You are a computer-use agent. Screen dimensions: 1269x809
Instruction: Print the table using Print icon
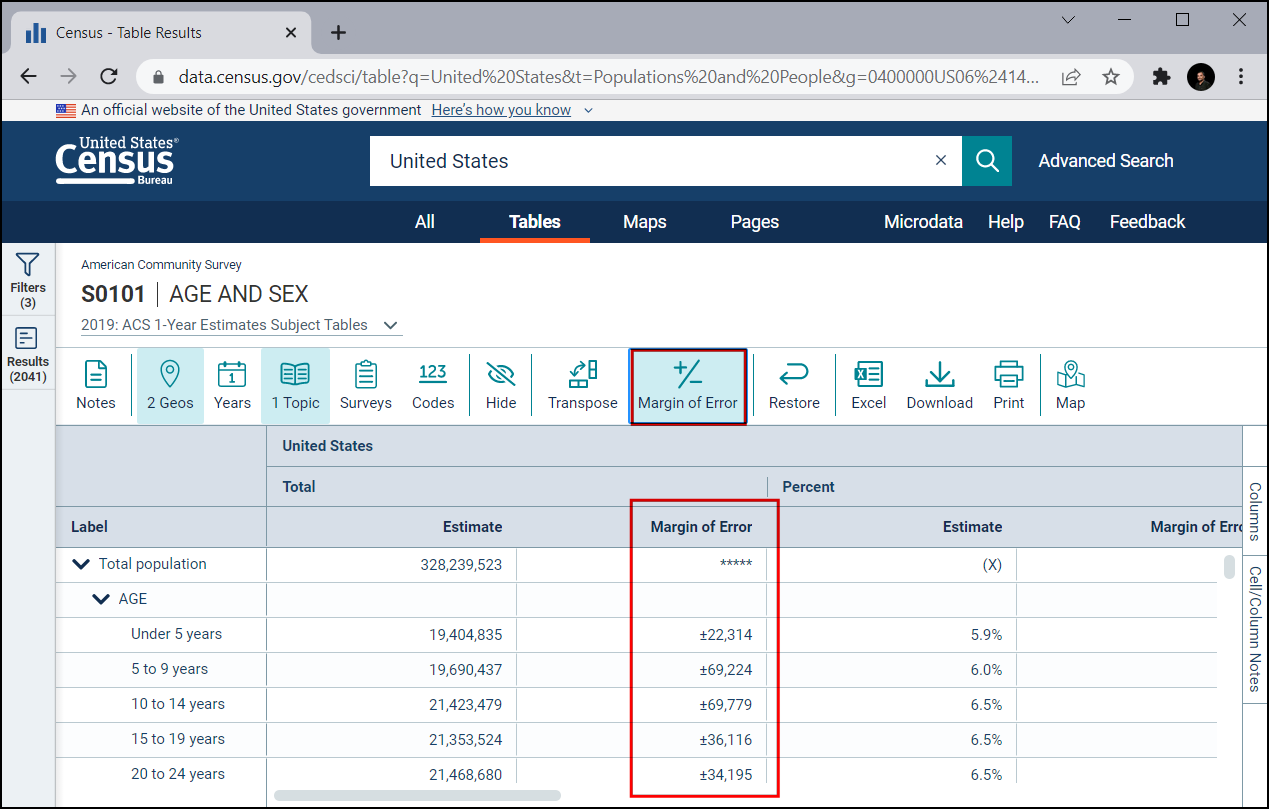1008,385
